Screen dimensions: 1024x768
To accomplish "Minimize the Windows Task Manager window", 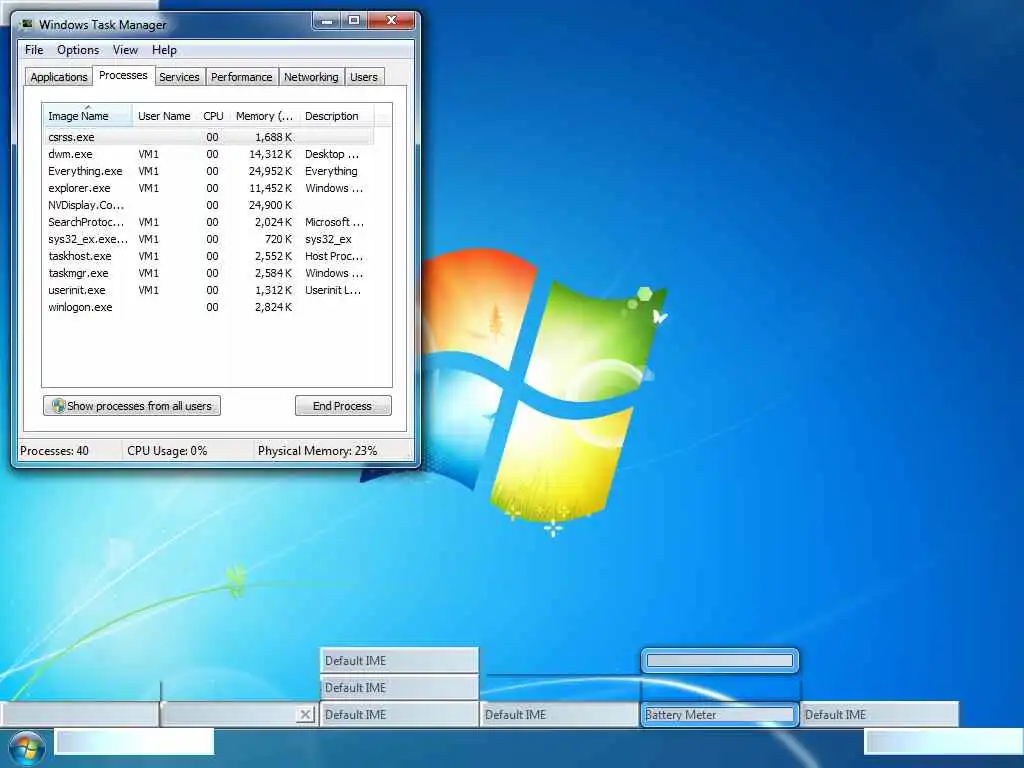I will click(327, 21).
